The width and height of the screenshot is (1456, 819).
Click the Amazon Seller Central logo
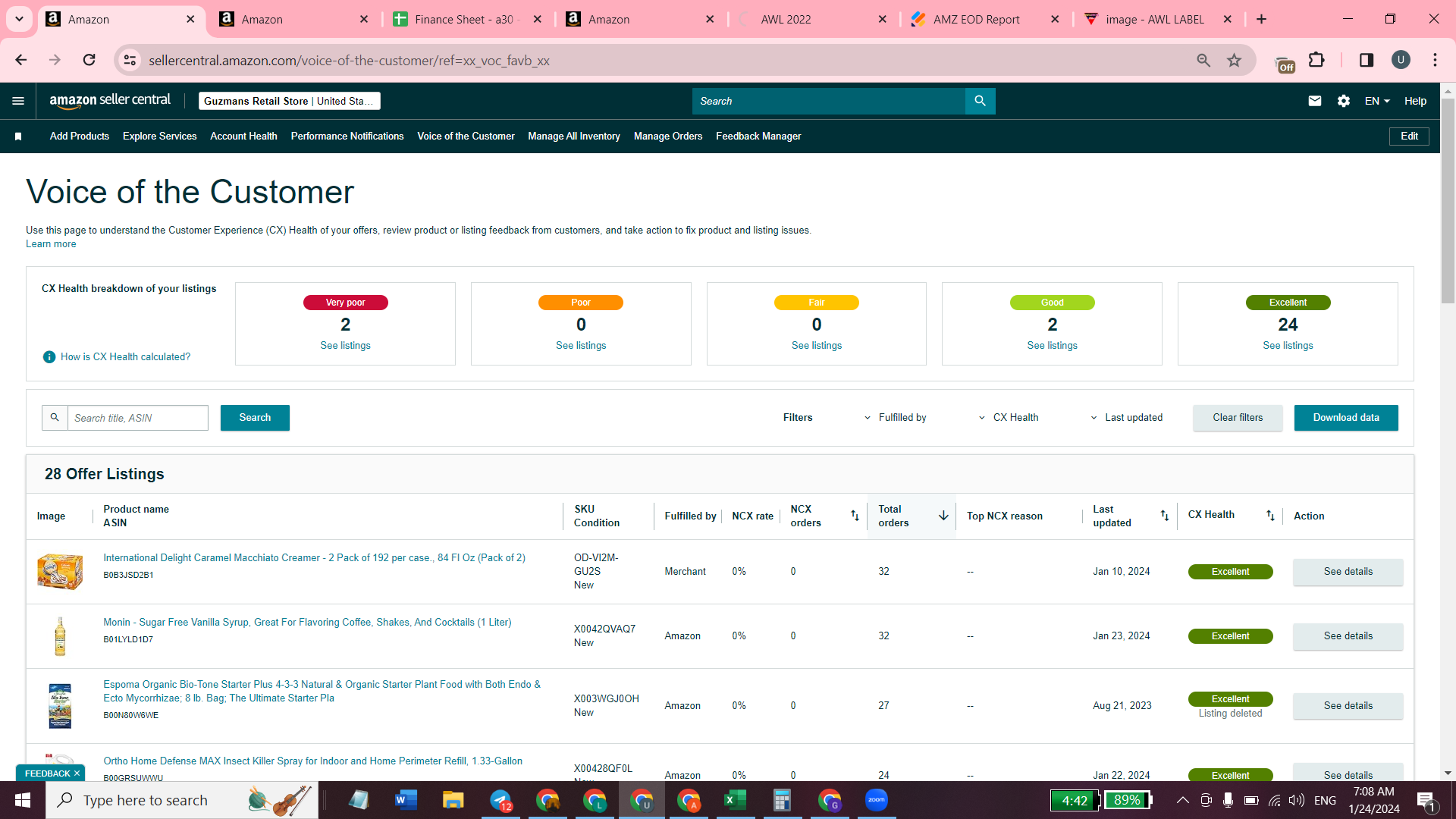point(111,101)
